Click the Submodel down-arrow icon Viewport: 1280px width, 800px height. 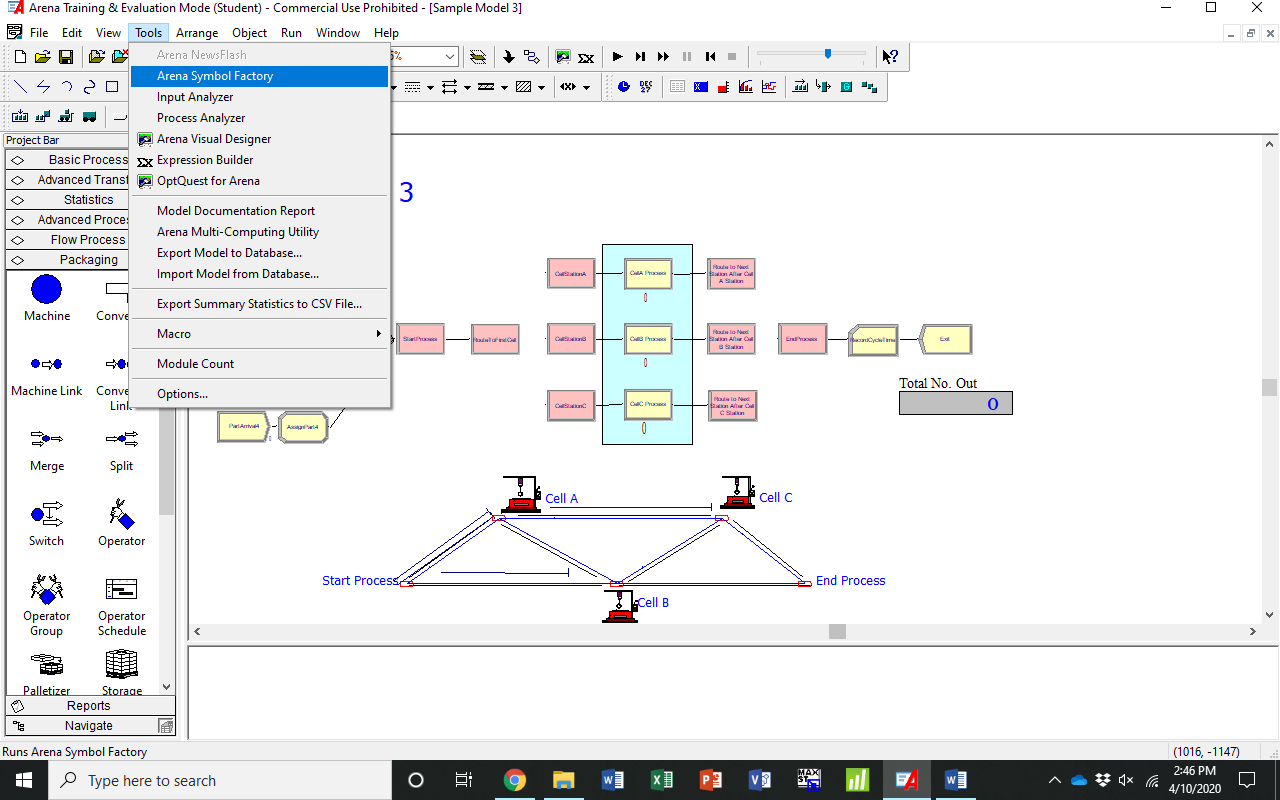509,57
